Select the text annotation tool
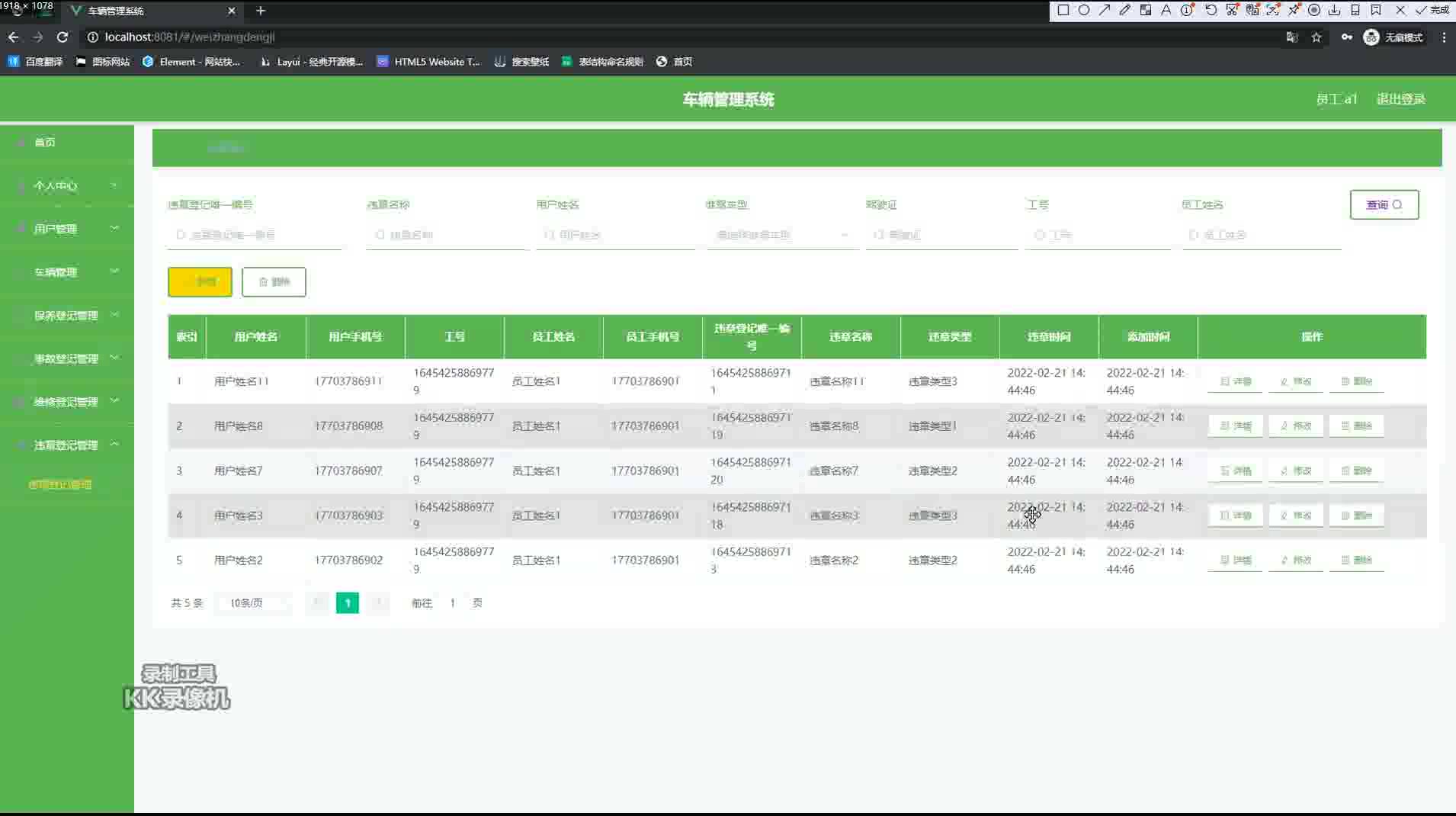The height and width of the screenshot is (816, 1456). [x=1166, y=10]
